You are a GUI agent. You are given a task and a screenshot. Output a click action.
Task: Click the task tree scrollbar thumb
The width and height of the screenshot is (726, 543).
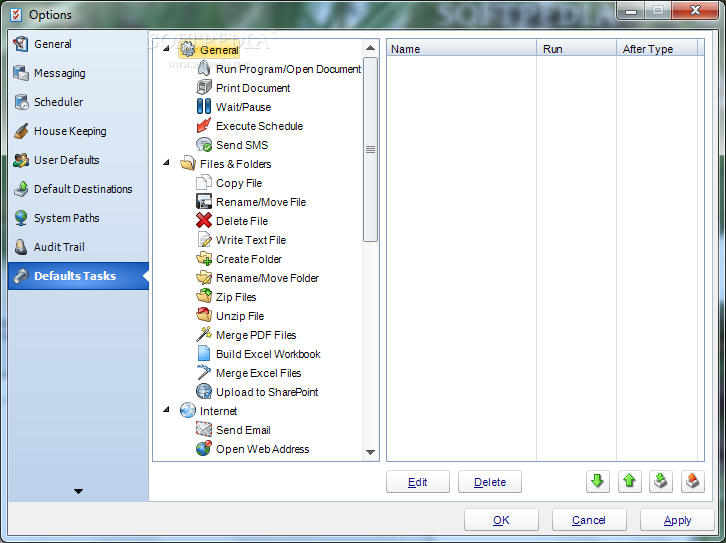pyautogui.click(x=370, y=150)
